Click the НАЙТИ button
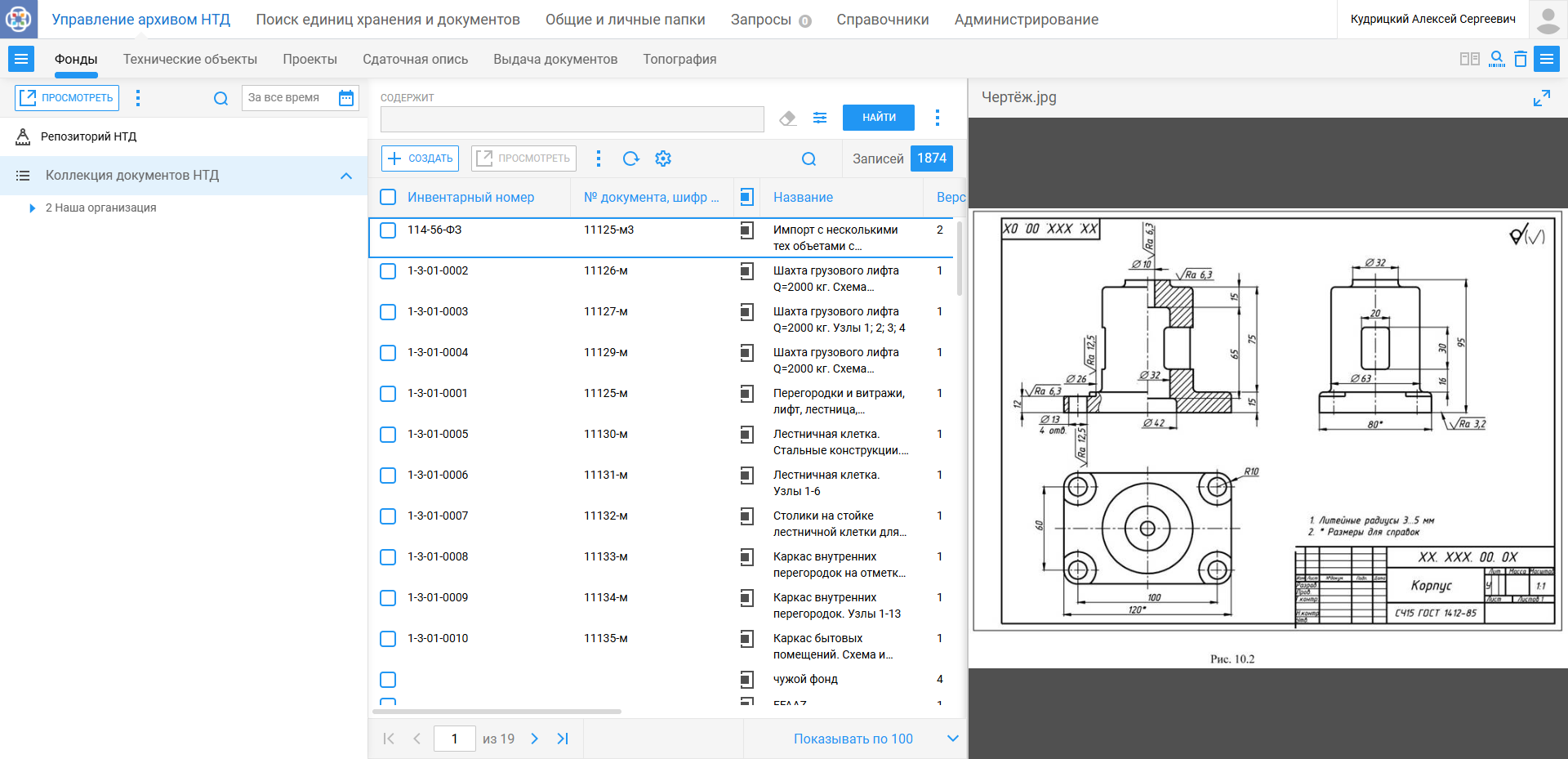Screen dimensions: 1568x759 tap(879, 118)
